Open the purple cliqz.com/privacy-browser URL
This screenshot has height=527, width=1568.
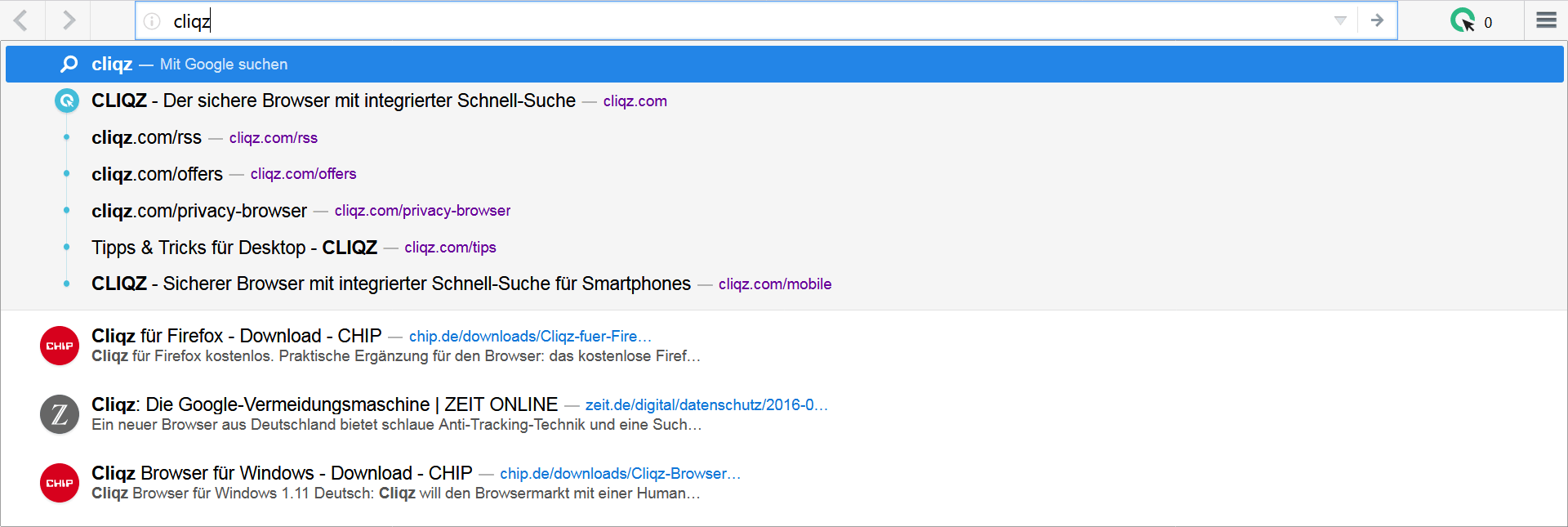422,211
